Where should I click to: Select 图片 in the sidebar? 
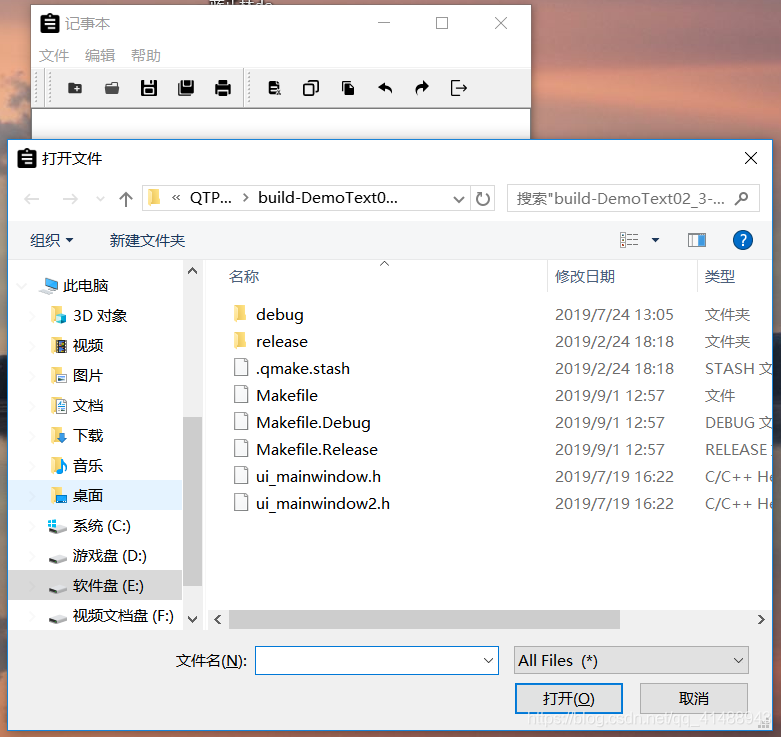(88, 375)
